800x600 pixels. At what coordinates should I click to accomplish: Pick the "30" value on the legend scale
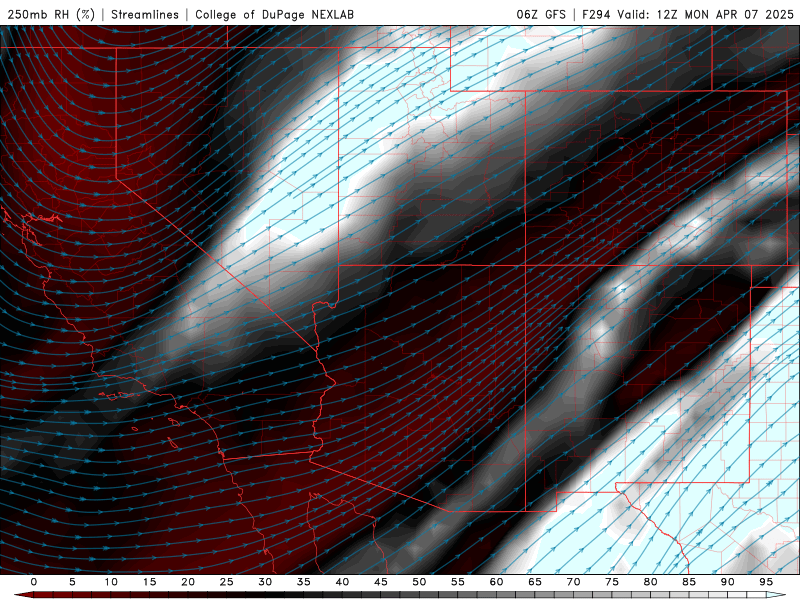[x=265, y=582]
